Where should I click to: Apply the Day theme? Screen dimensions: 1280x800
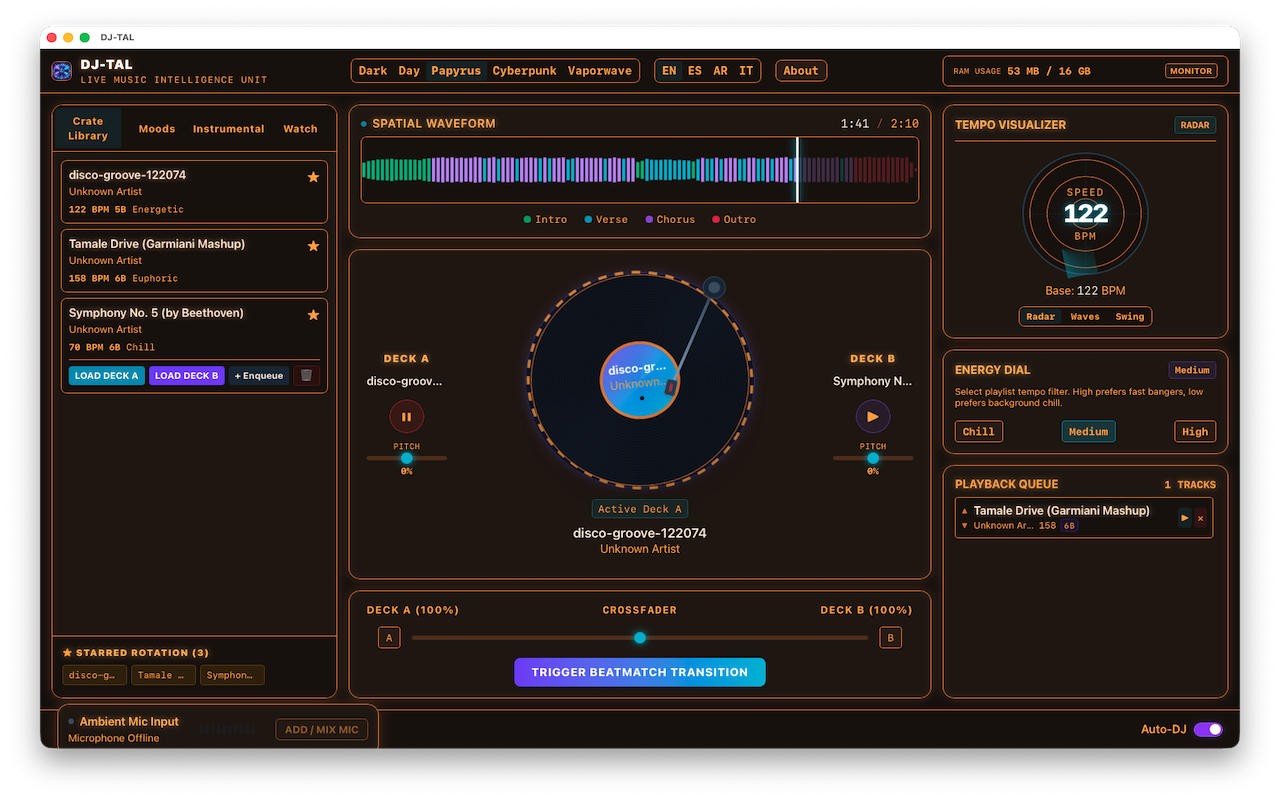tap(409, 71)
